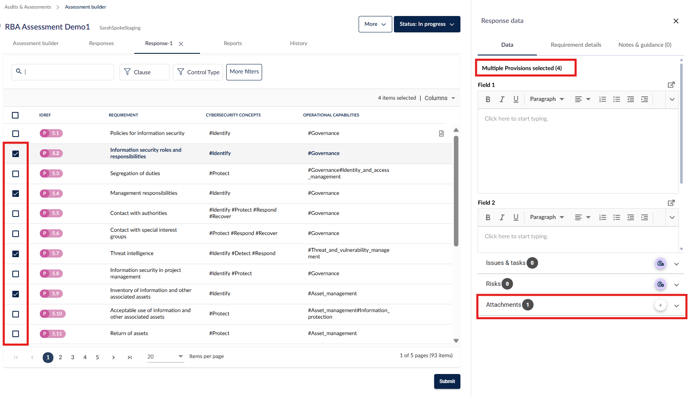Filter by Clause
The width and height of the screenshot is (688, 397).
pyautogui.click(x=144, y=72)
